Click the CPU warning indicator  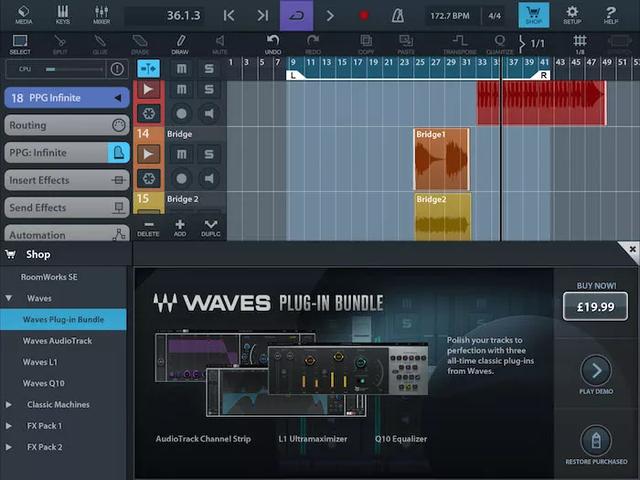coord(117,69)
